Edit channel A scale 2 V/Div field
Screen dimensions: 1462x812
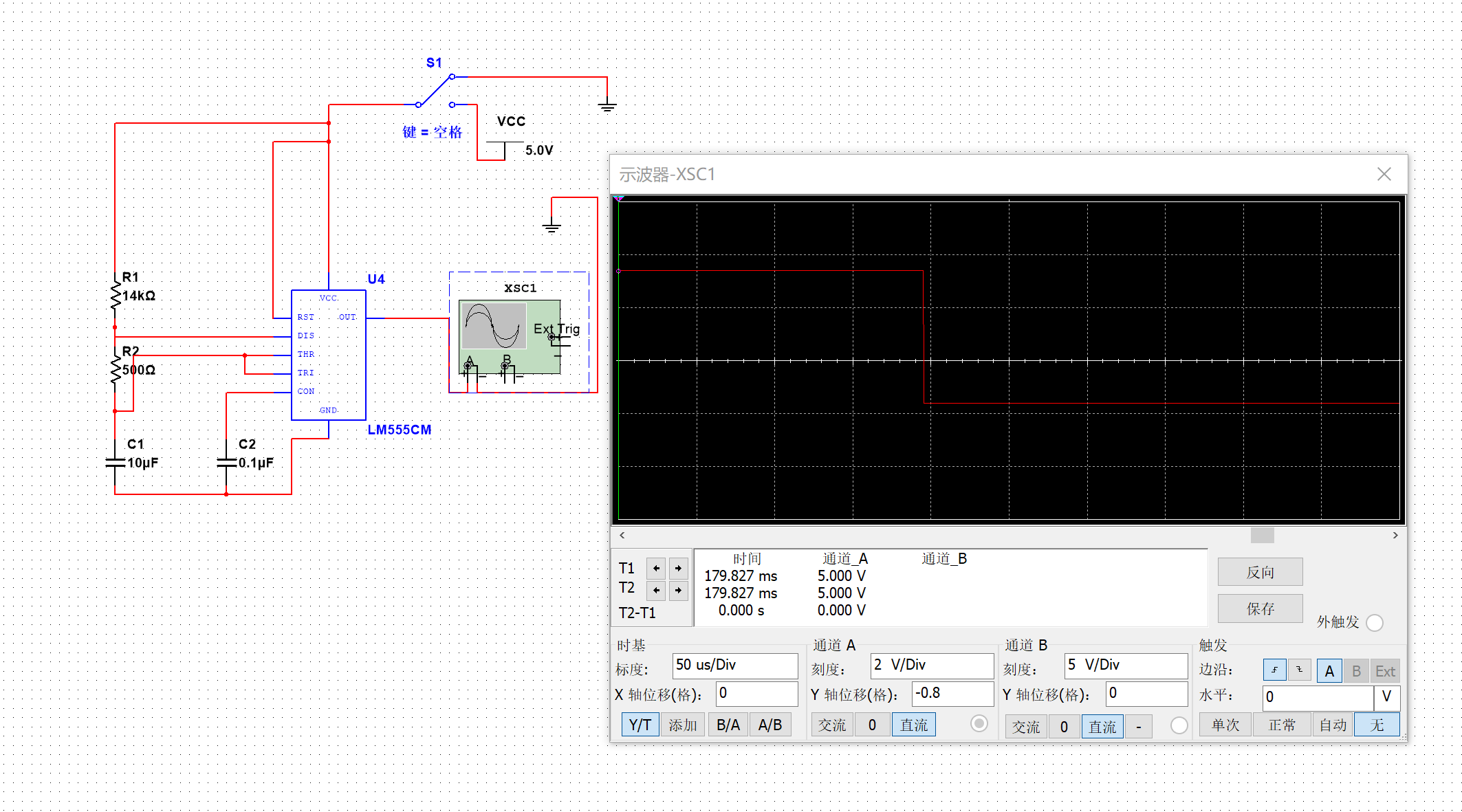pos(932,666)
